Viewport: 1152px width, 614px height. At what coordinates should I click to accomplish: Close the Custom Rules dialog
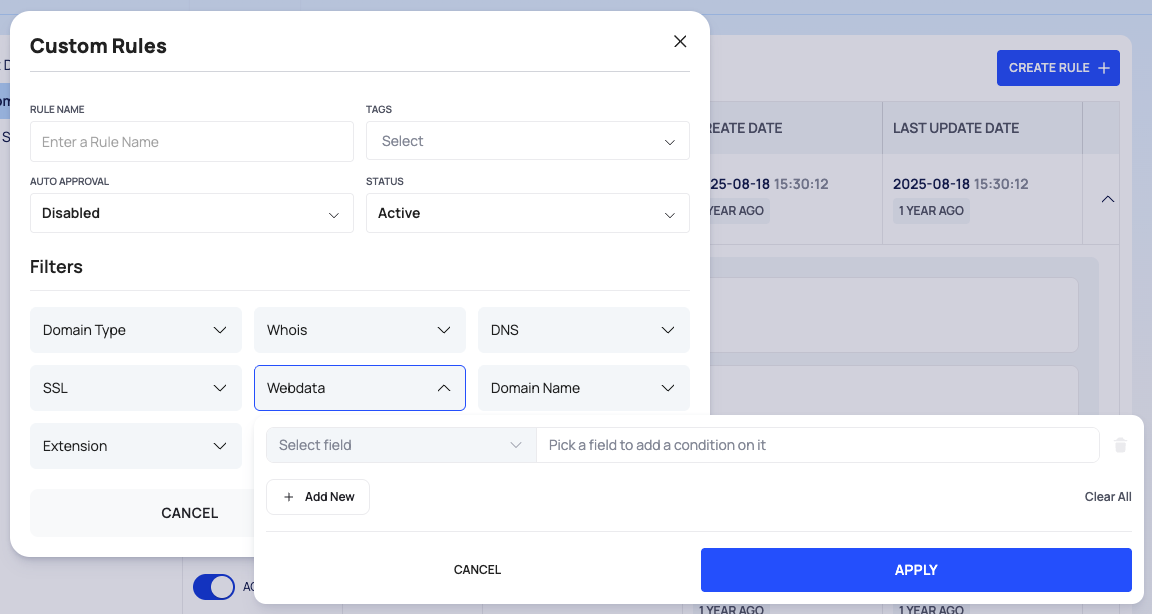[x=680, y=42]
